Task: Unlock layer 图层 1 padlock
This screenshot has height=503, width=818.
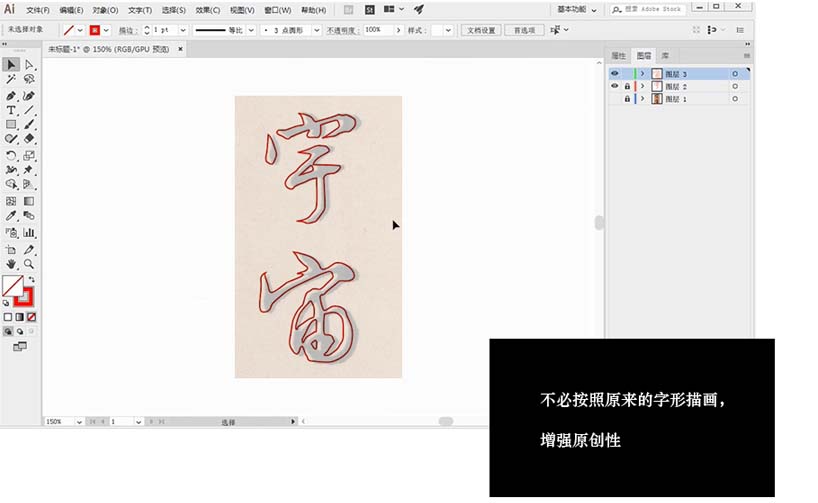Action: [x=627, y=99]
